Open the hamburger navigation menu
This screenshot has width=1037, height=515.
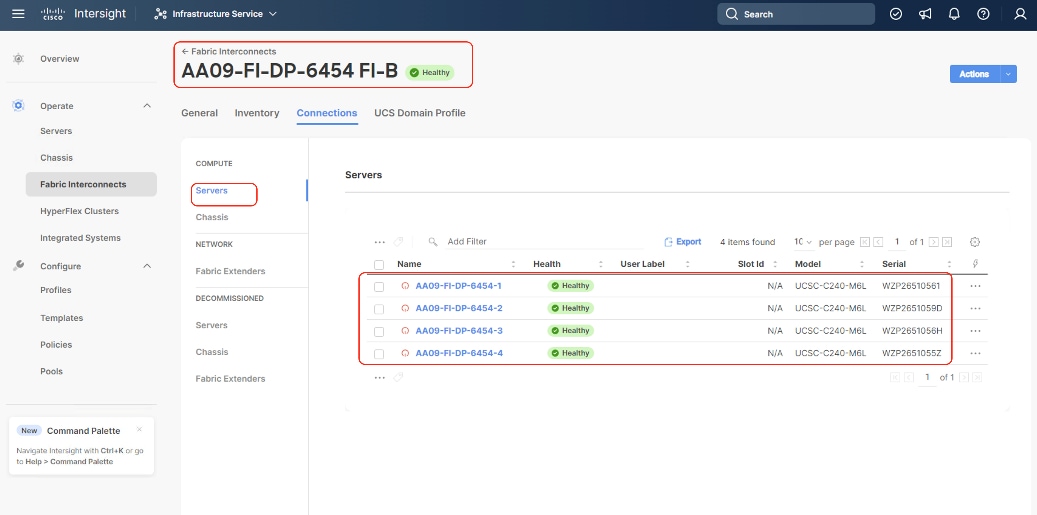click(19, 14)
